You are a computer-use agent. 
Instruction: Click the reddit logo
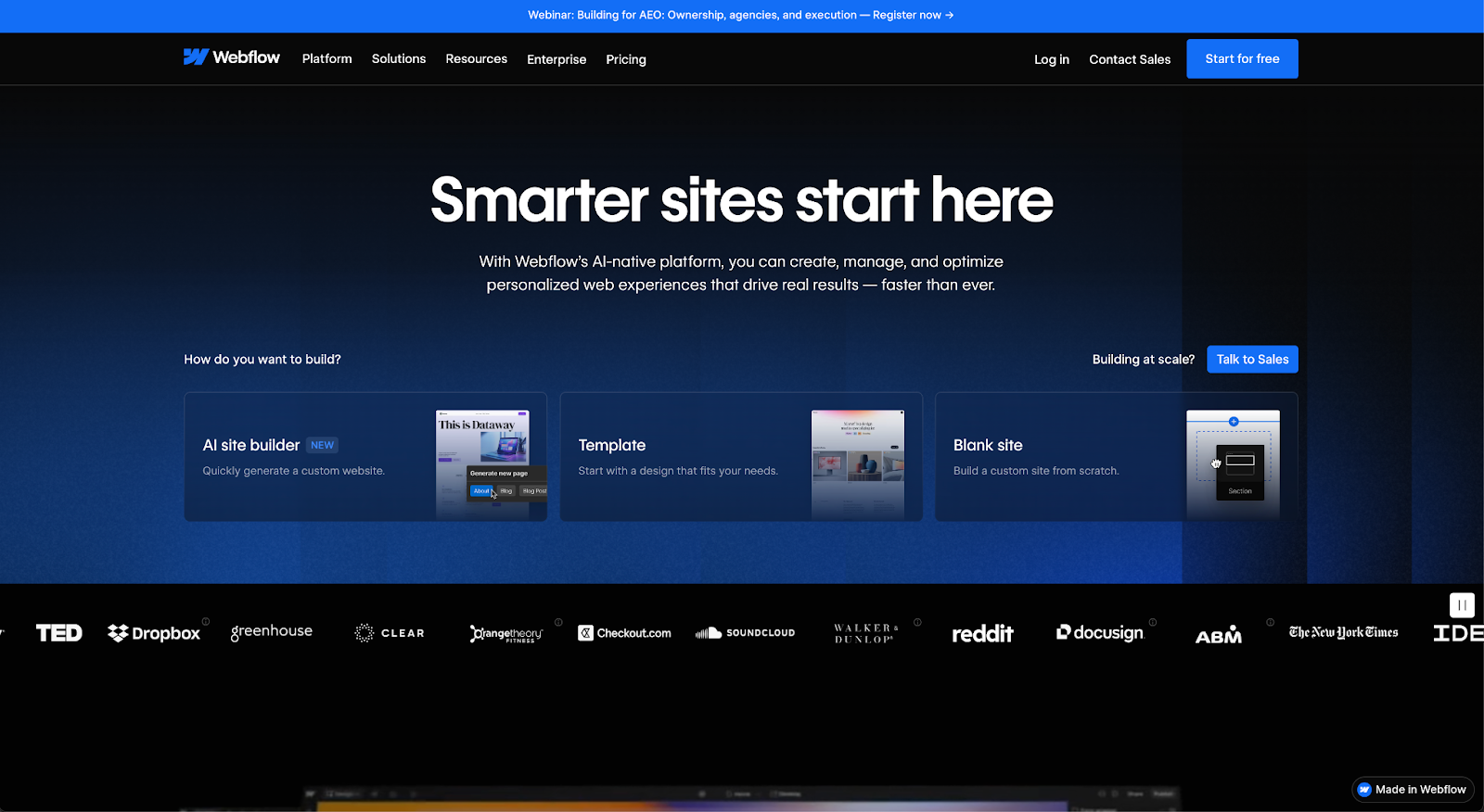coord(982,633)
